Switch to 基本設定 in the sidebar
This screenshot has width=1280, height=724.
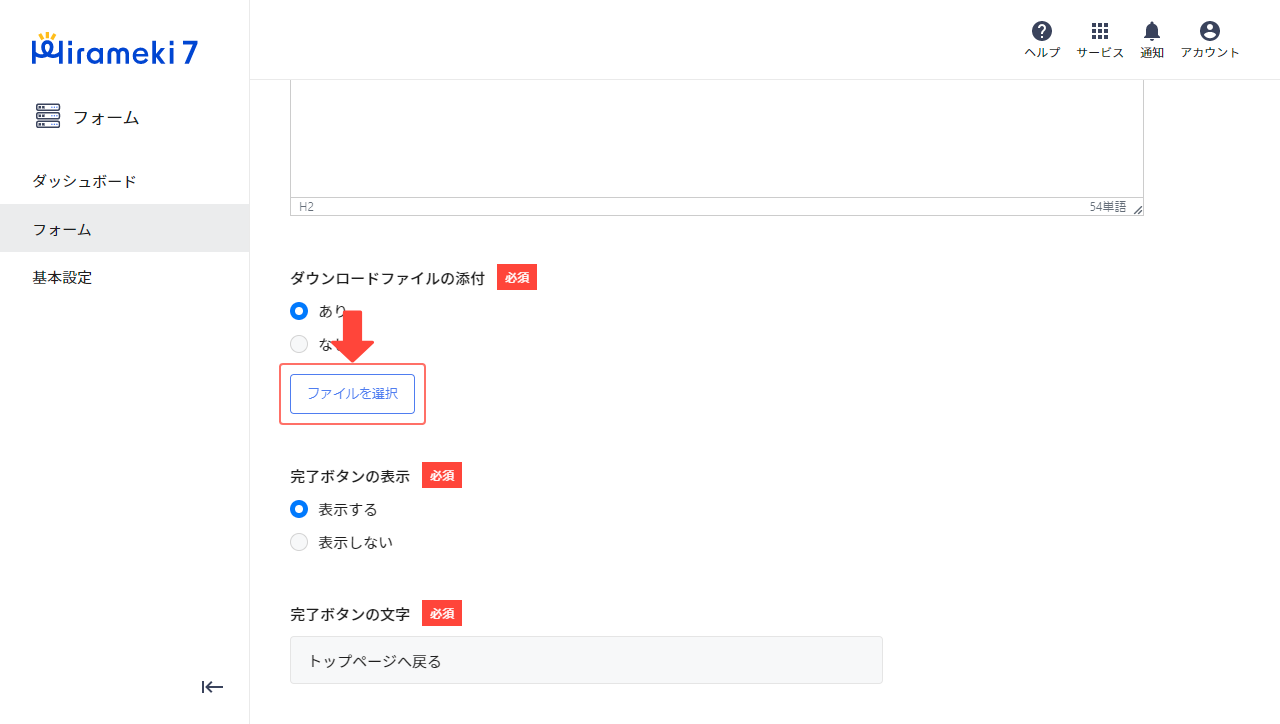(x=61, y=277)
